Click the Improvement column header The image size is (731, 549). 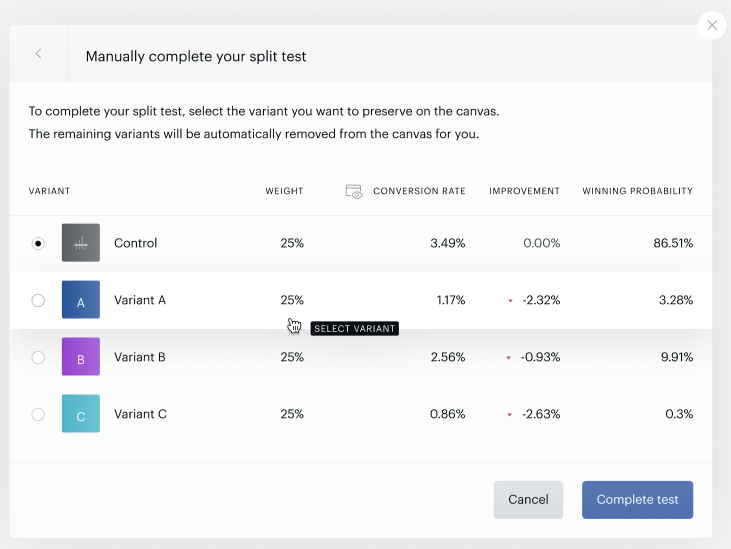[524, 191]
